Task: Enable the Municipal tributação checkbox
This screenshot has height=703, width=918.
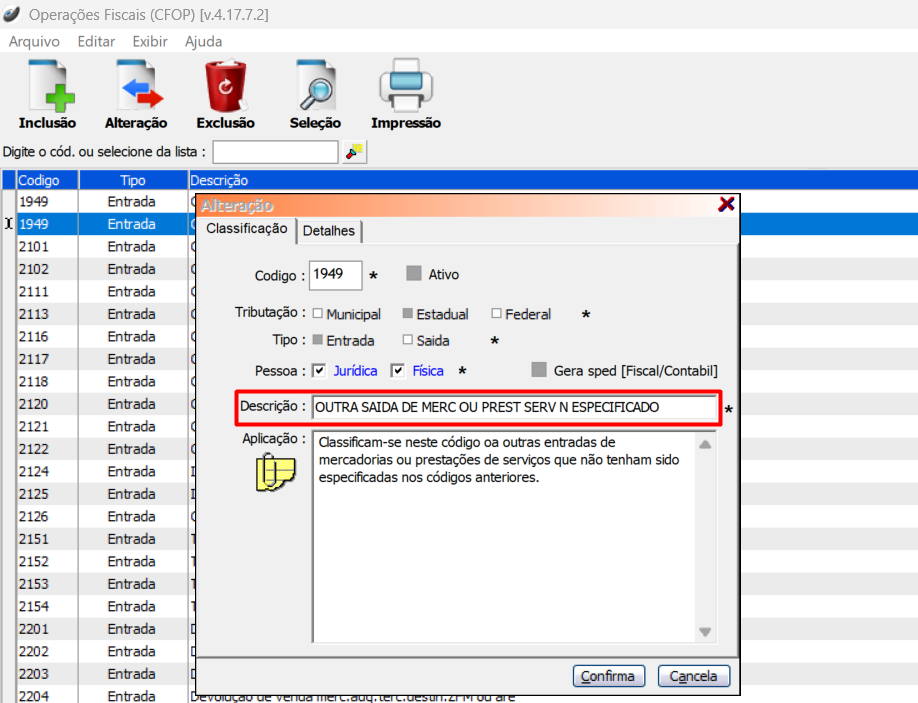Action: point(317,314)
